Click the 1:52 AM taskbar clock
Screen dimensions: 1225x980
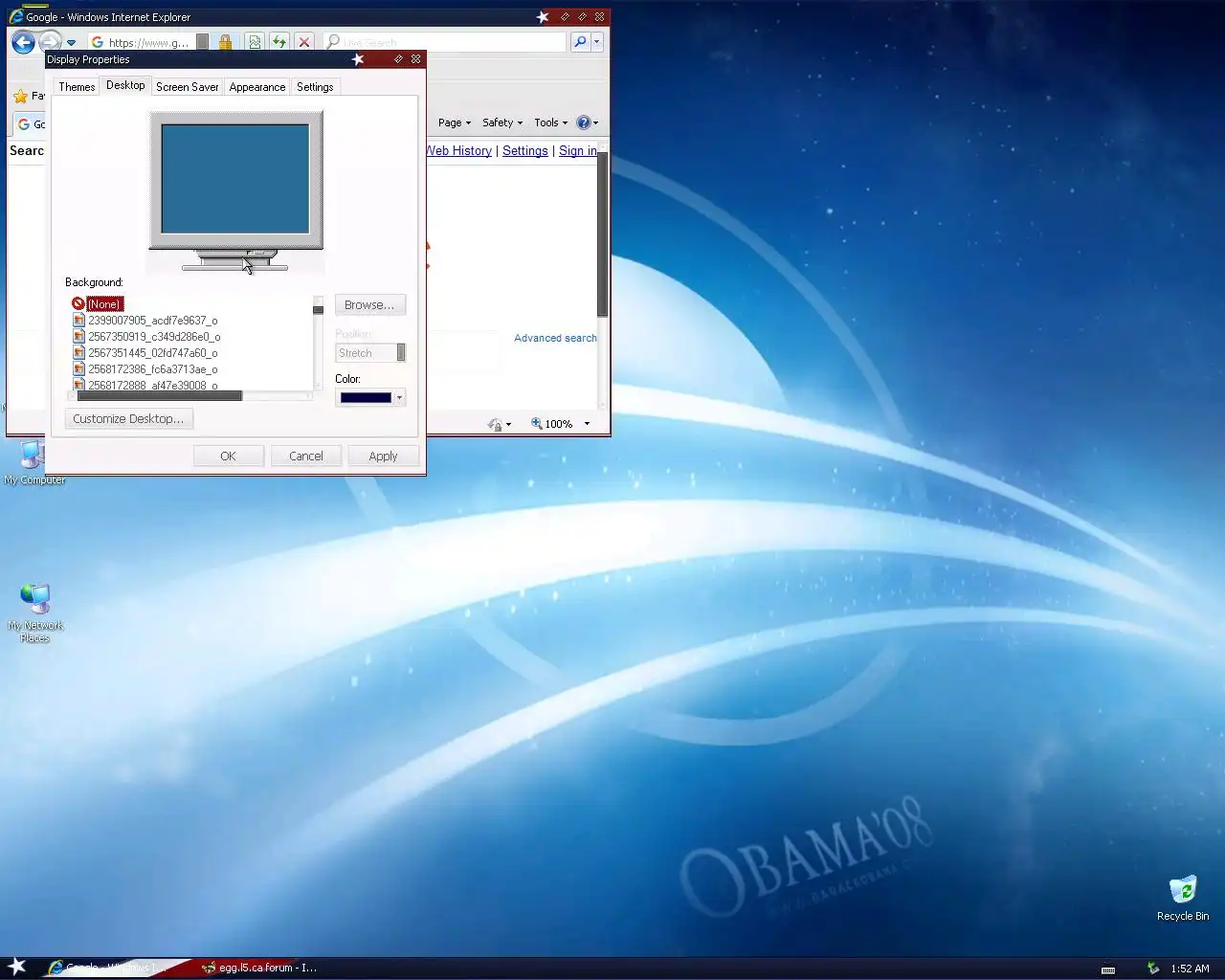(1190, 969)
